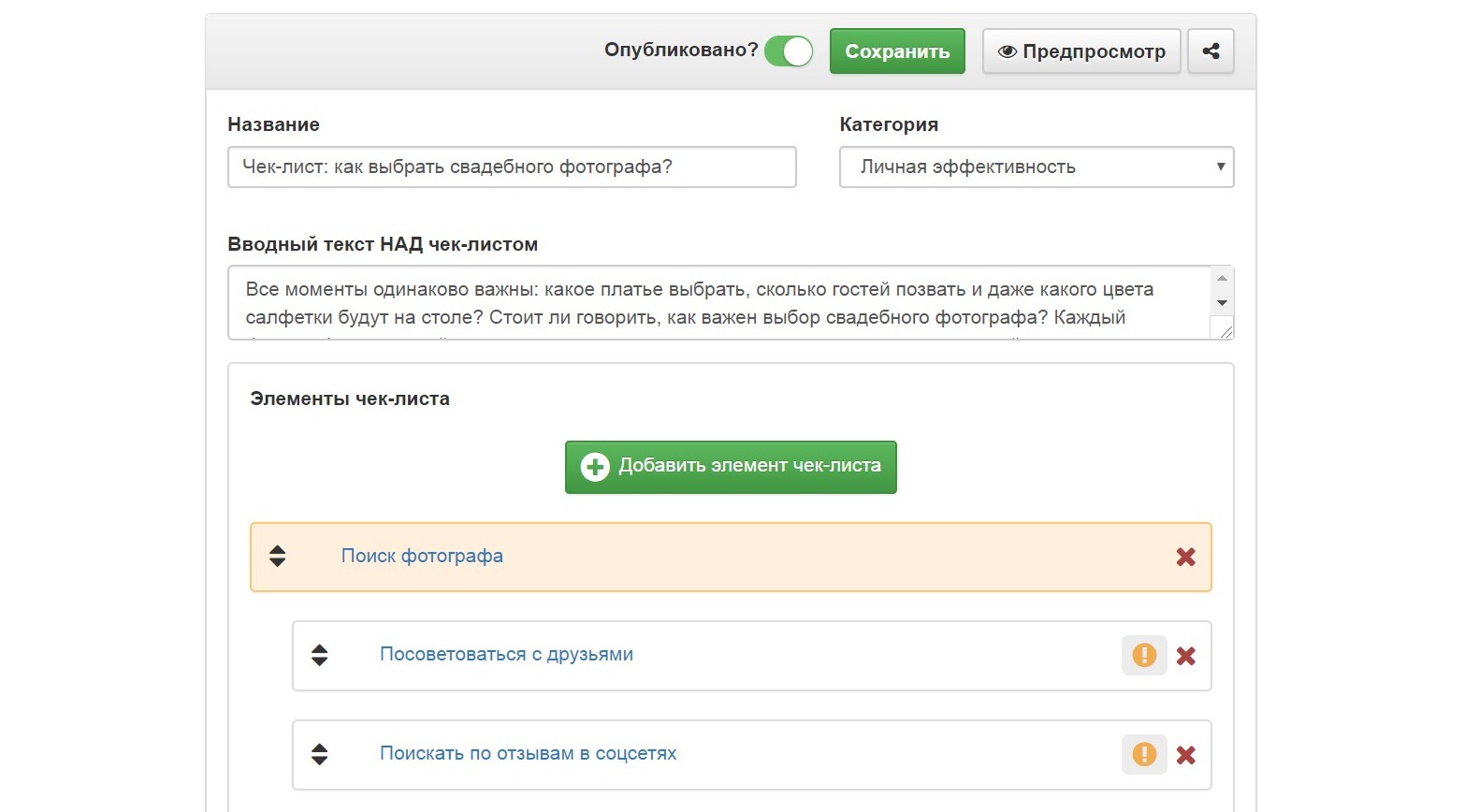Click exclamation icon on Поискать по отзывам
1479x812 pixels.
pyautogui.click(x=1144, y=755)
